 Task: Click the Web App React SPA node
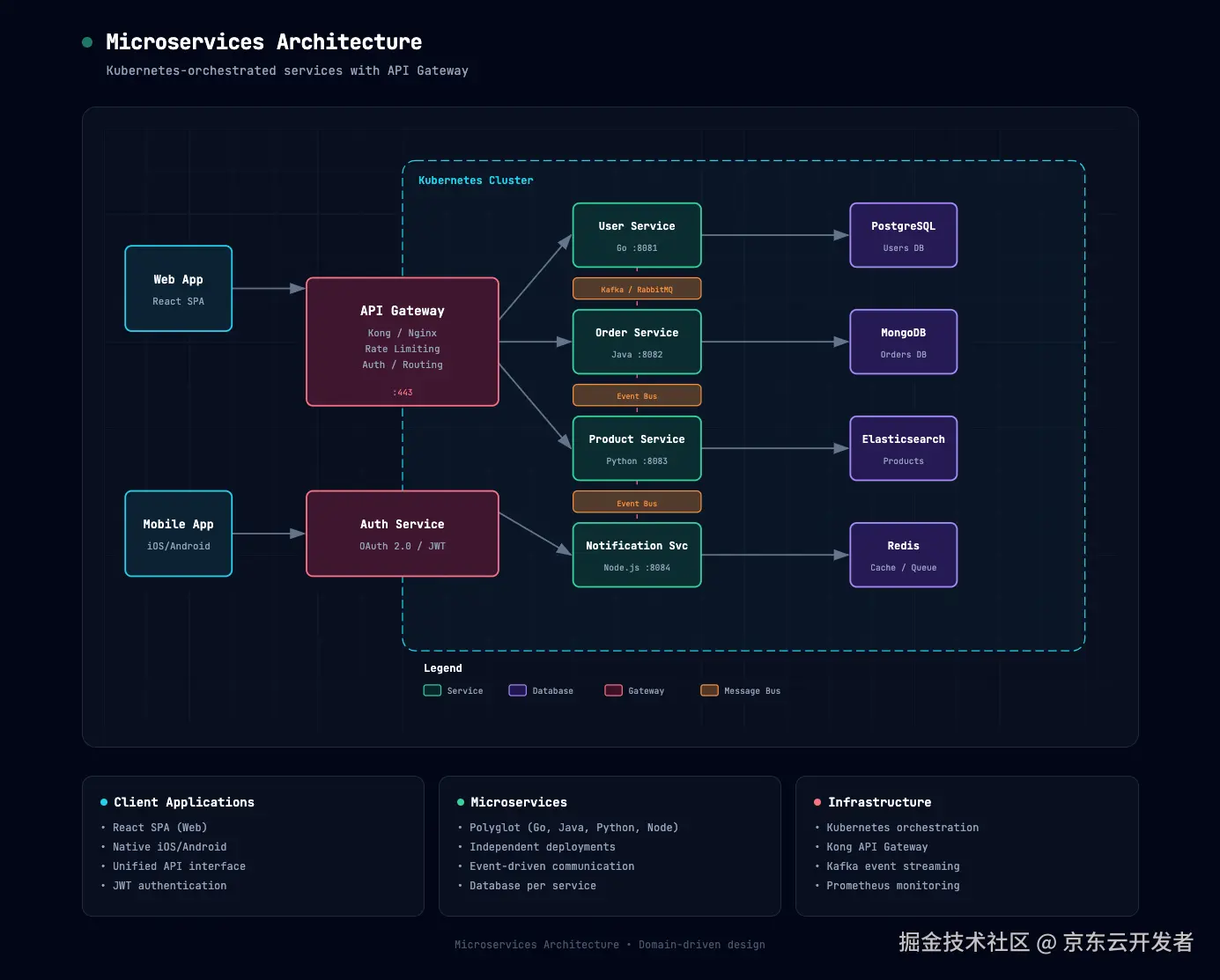pyautogui.click(x=178, y=289)
